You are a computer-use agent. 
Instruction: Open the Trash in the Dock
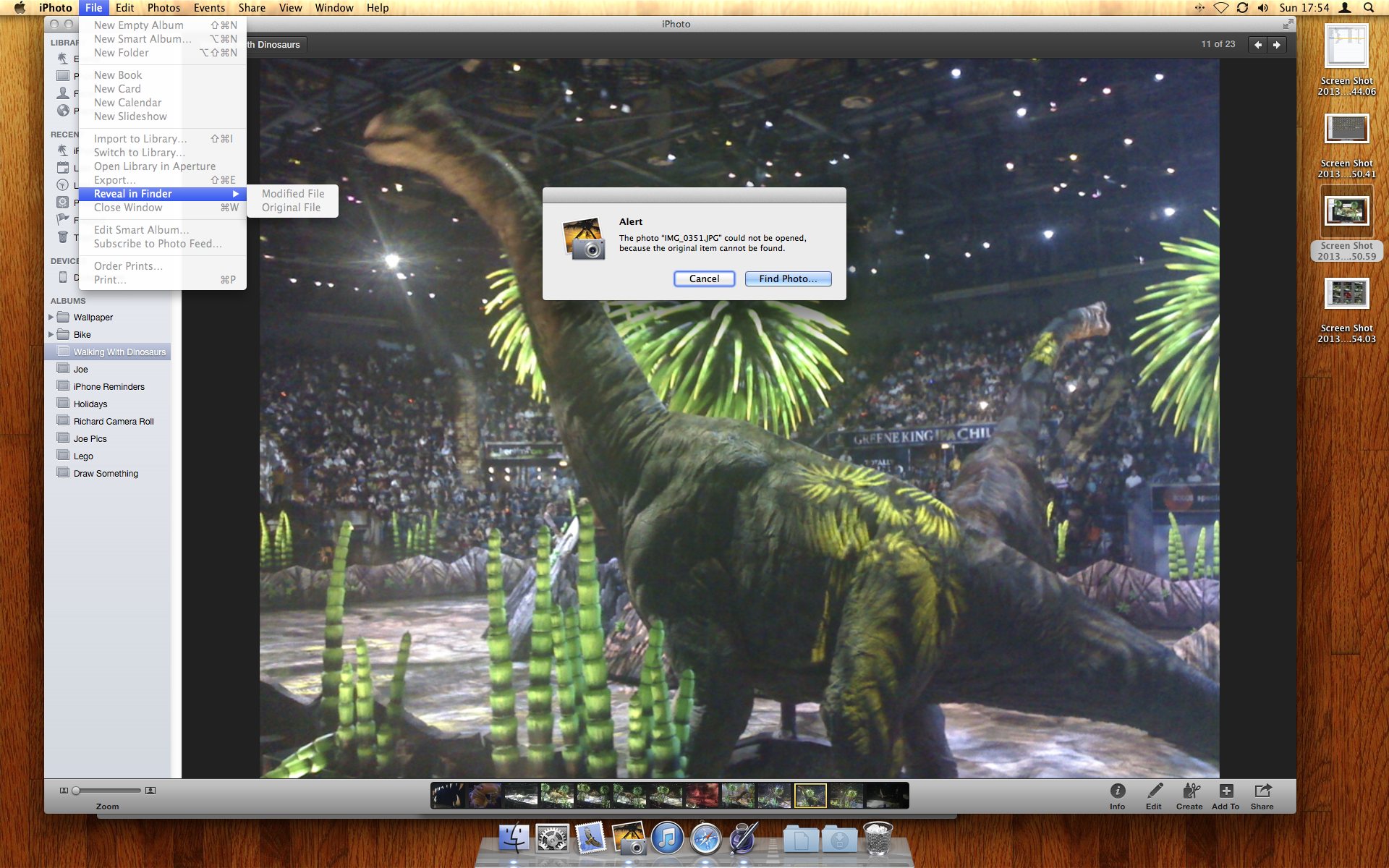pyautogui.click(x=878, y=839)
